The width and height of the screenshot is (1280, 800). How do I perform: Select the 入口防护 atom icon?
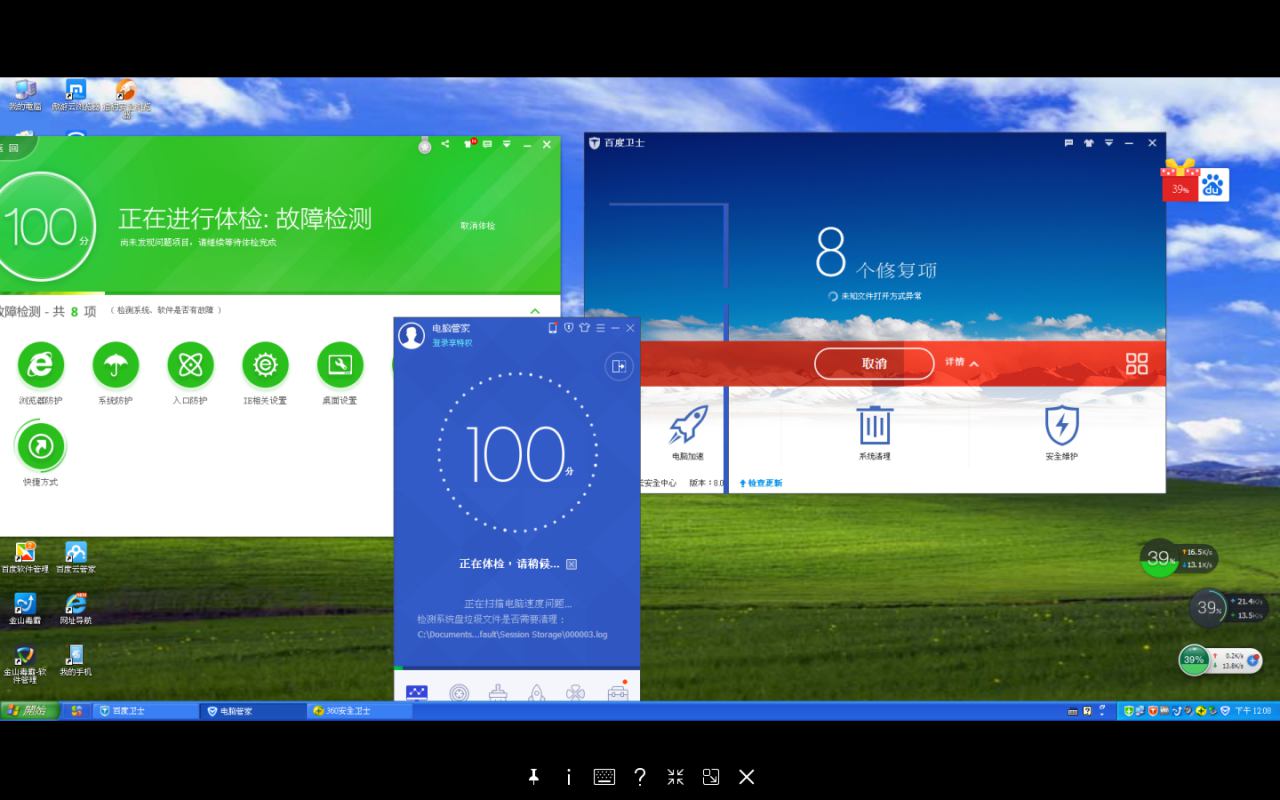(x=190, y=366)
